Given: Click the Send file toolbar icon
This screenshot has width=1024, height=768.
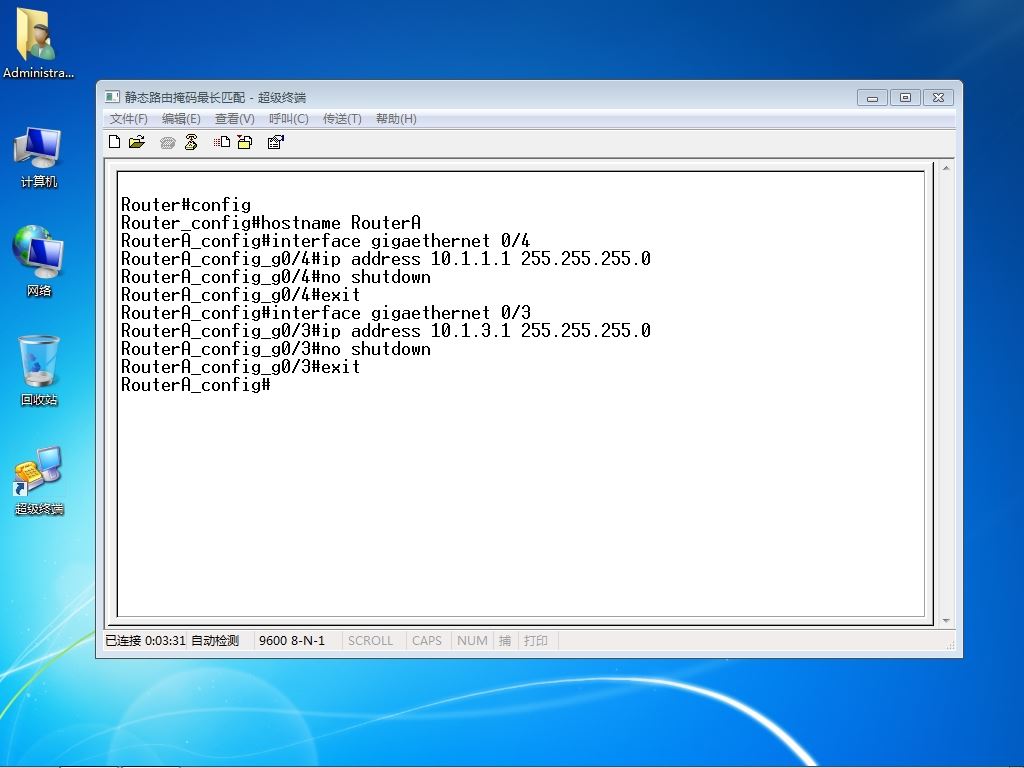Looking at the screenshot, I should pyautogui.click(x=222, y=142).
